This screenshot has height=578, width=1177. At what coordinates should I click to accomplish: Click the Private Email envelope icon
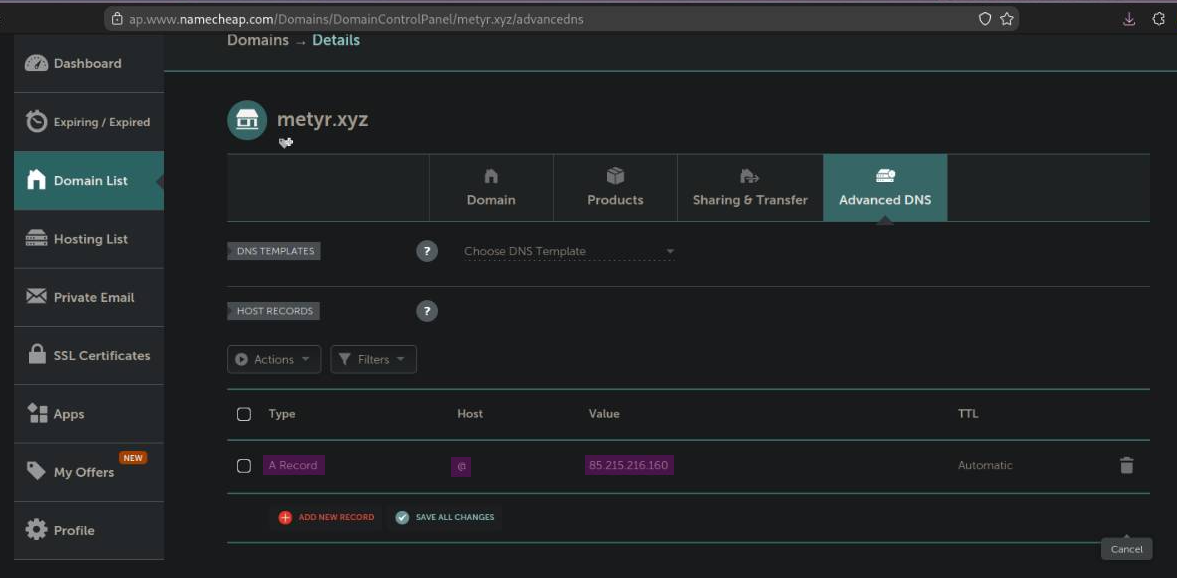pos(36,297)
